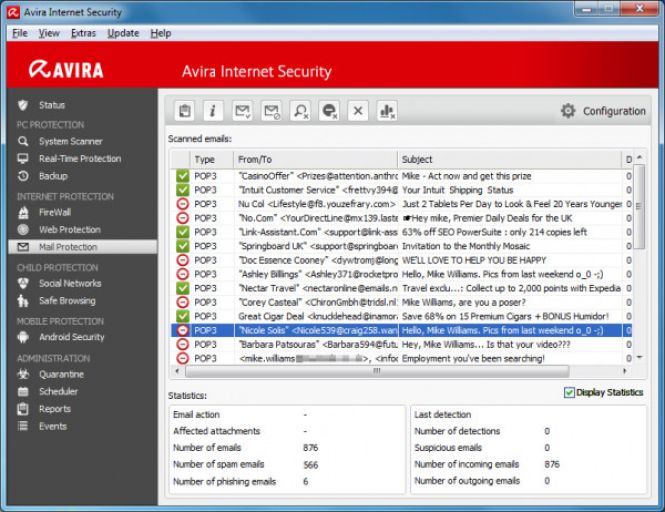Click the Social Networks icon
Screen dimensions: 665x512
point(23,283)
